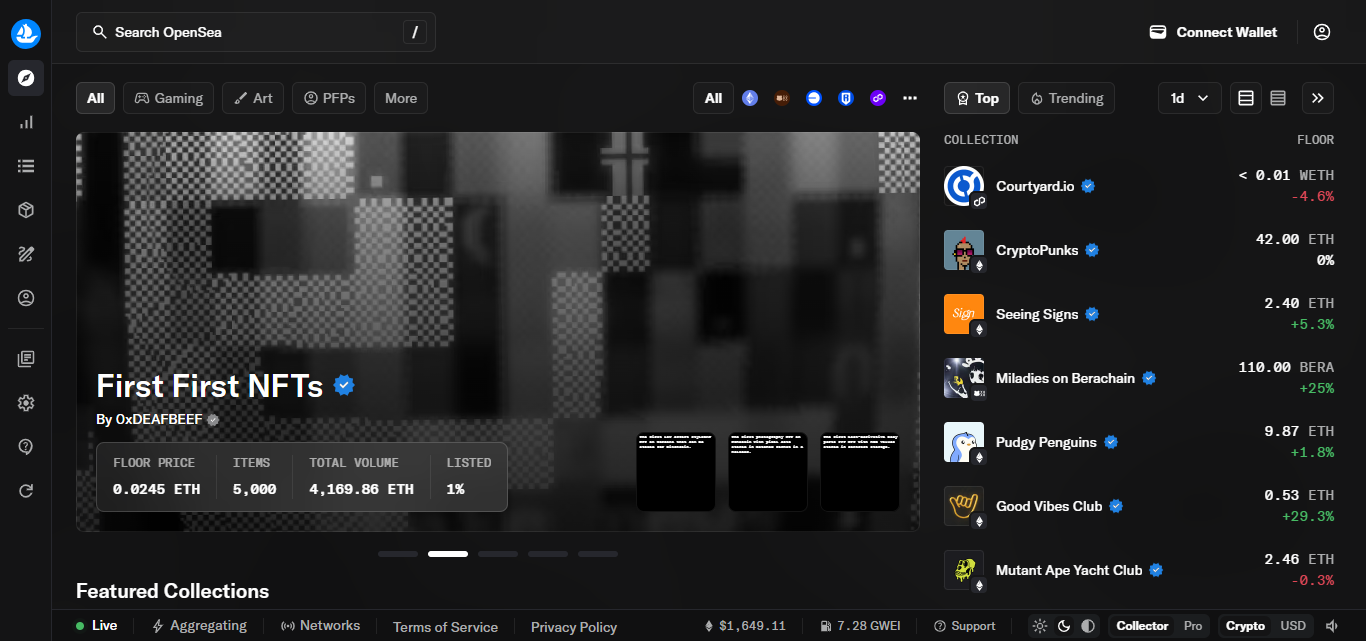Switch to the Trending tab
The height and width of the screenshot is (641, 1366).
tap(1066, 98)
